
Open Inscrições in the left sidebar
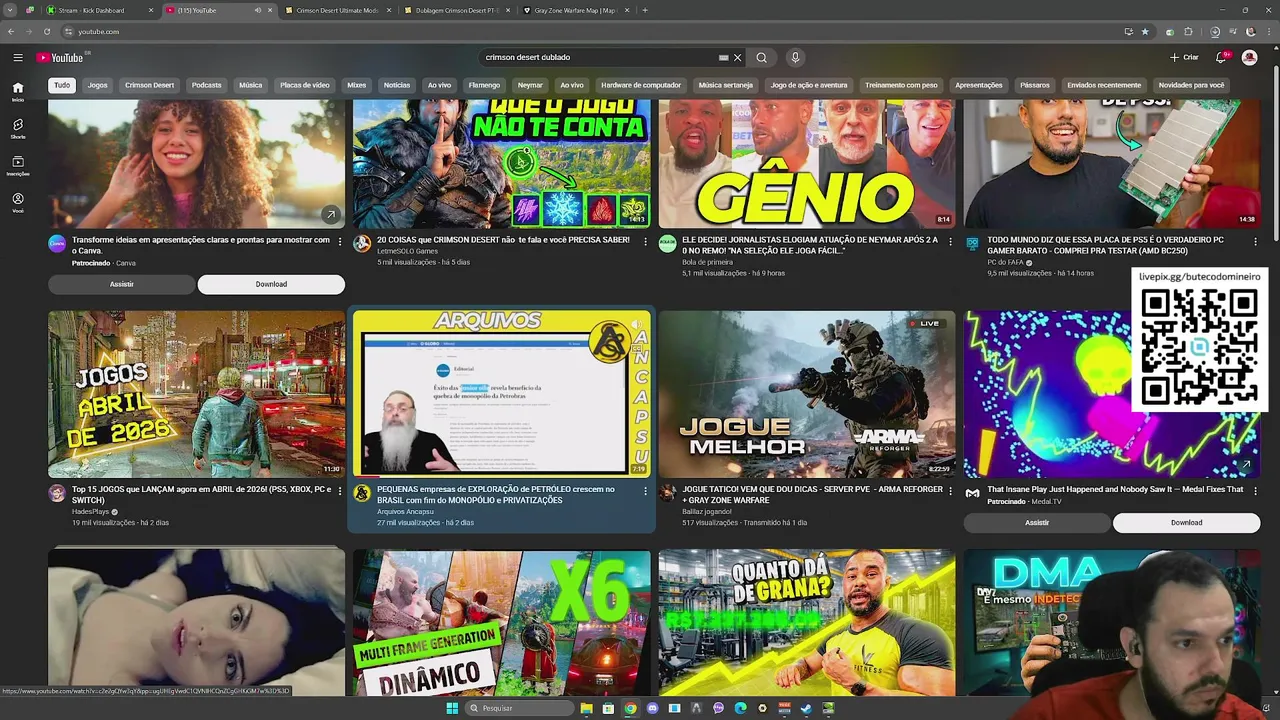pyautogui.click(x=18, y=165)
